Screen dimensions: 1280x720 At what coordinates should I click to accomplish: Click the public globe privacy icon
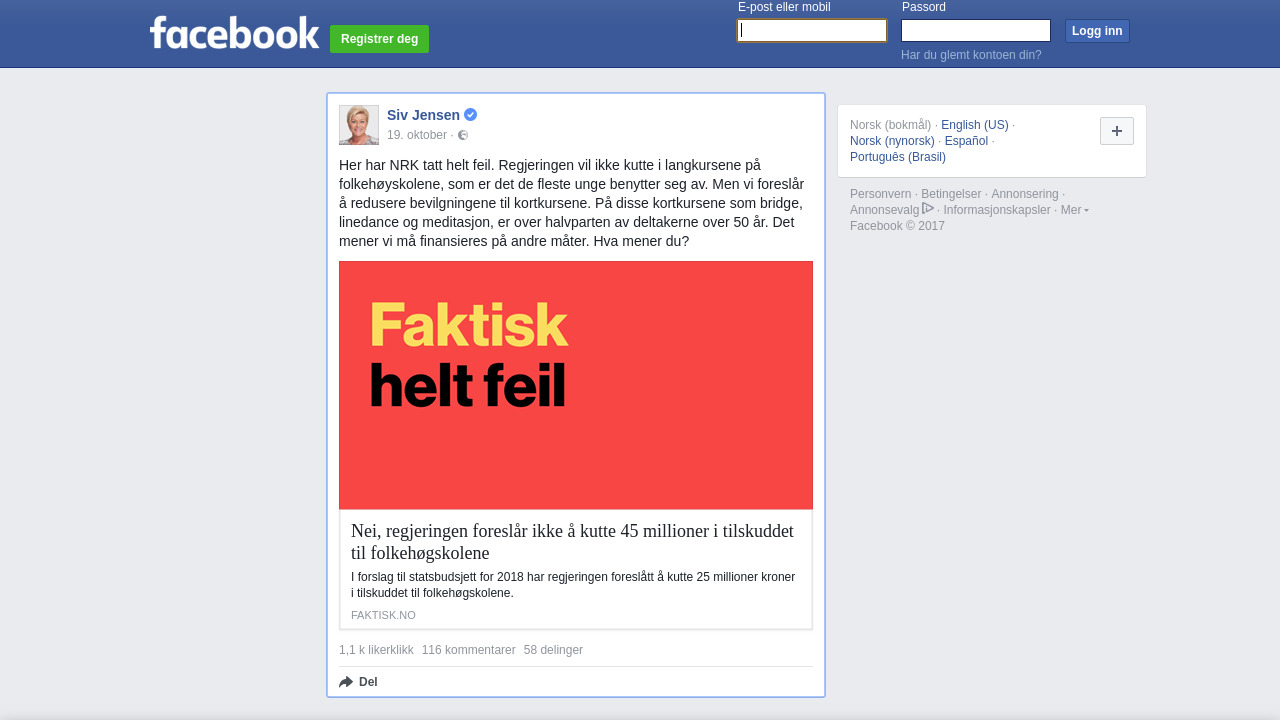point(463,135)
